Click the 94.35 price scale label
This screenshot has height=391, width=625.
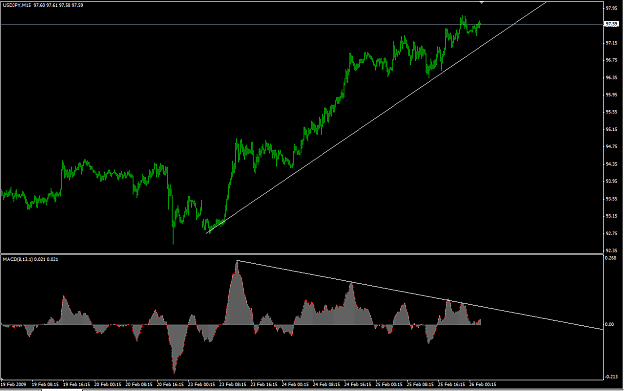pyautogui.click(x=611, y=164)
